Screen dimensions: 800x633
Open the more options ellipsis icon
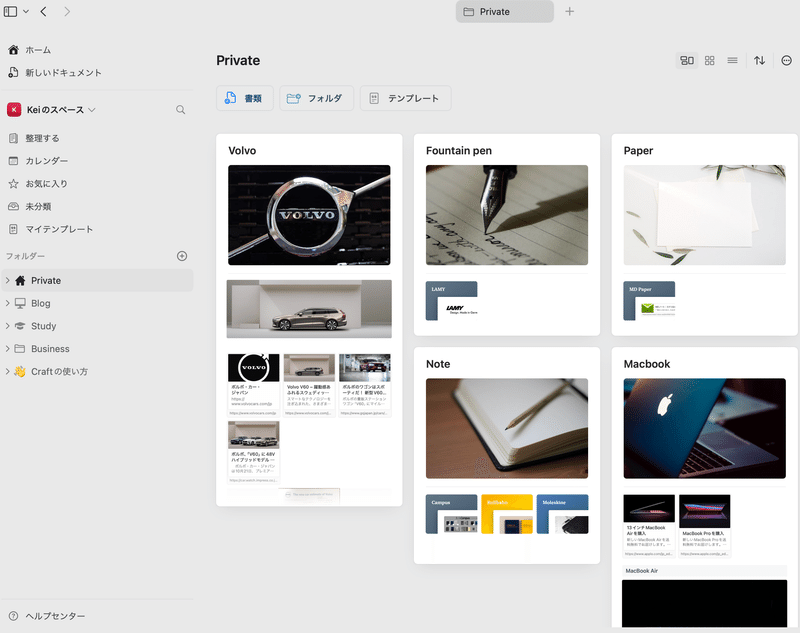786,61
